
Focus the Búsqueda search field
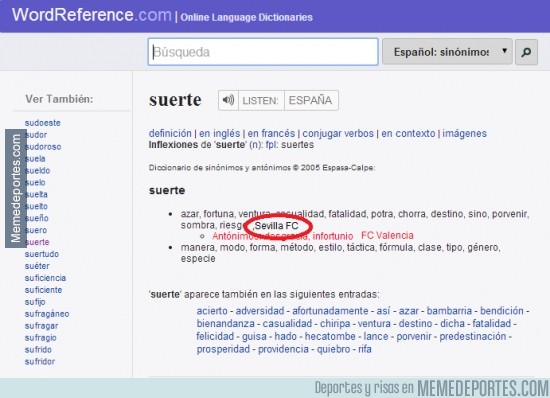pos(263,52)
